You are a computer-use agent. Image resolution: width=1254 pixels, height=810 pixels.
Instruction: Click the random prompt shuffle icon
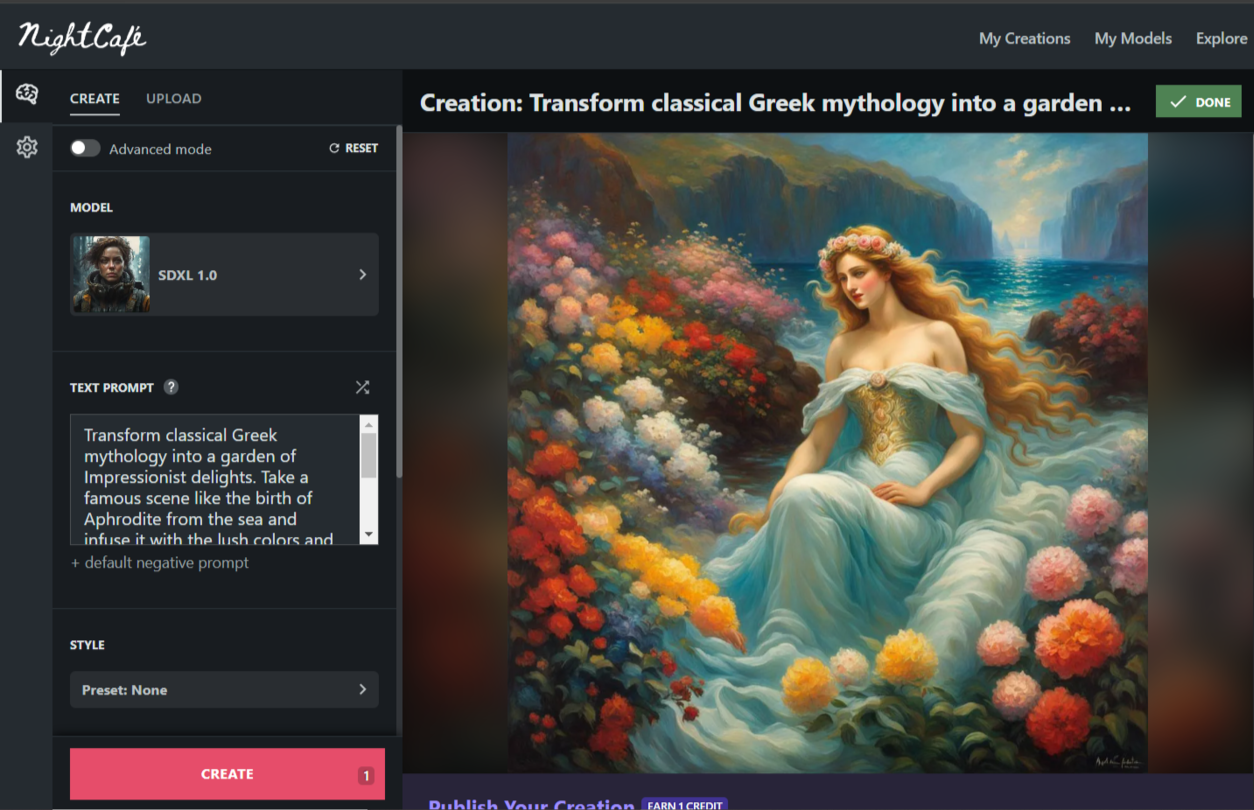pos(362,387)
